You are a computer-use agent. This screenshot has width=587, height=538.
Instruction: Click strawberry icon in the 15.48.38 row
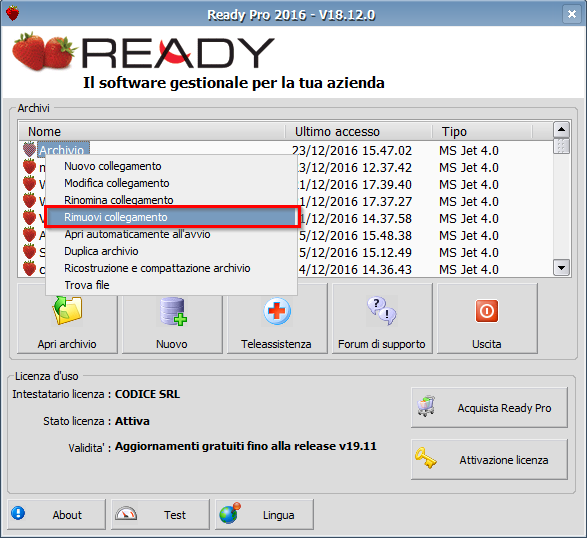[x=29, y=235]
